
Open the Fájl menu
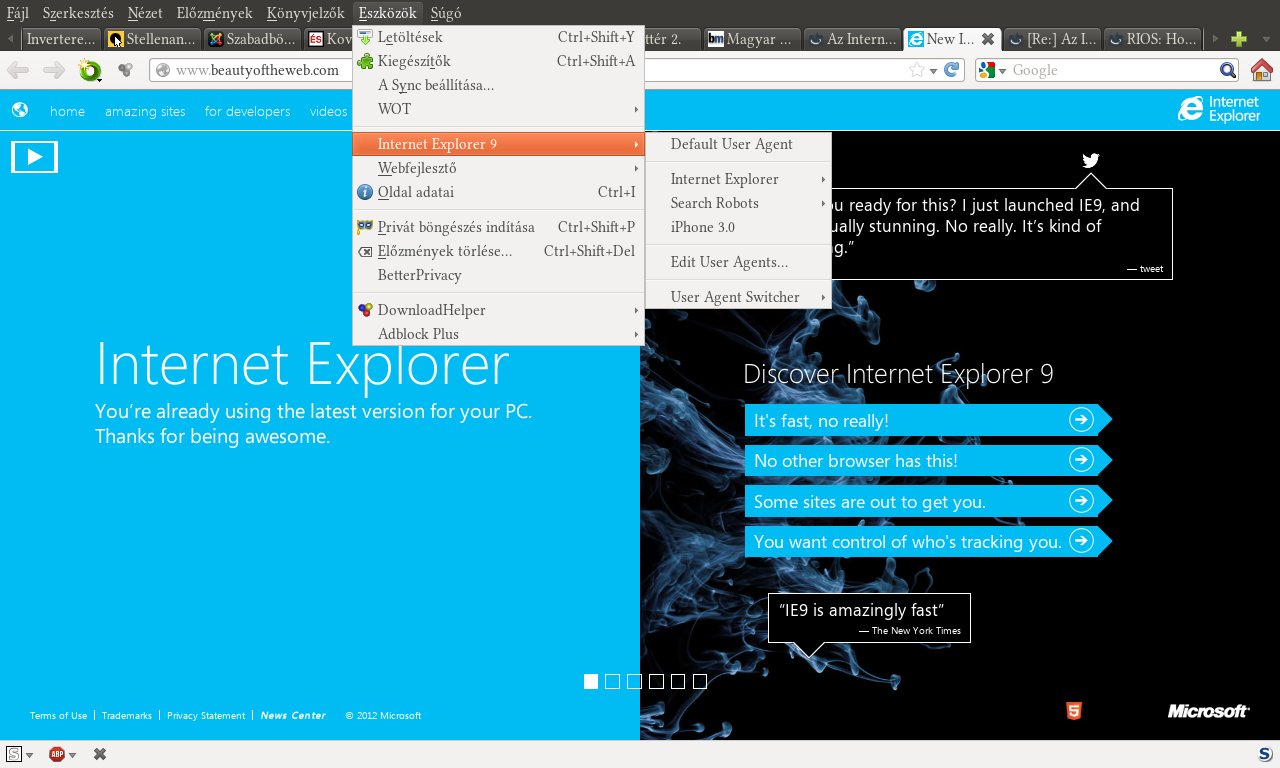click(17, 13)
